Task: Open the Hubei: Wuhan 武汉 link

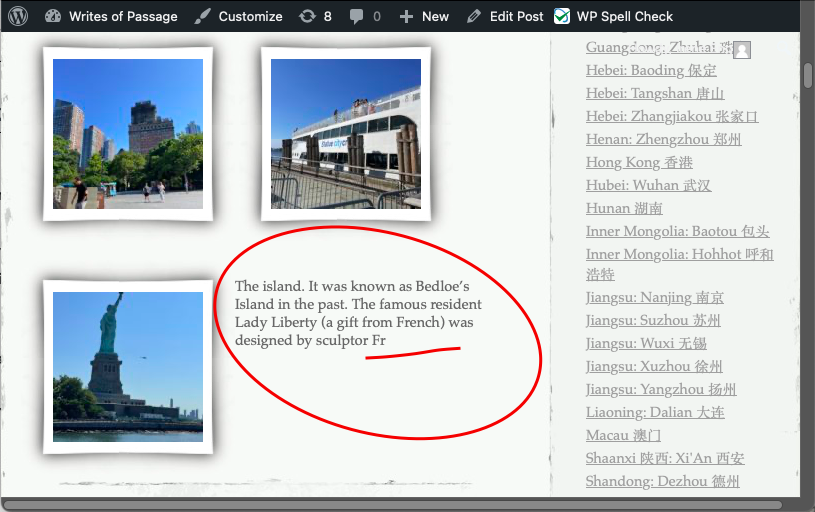Action: pyautogui.click(x=648, y=185)
